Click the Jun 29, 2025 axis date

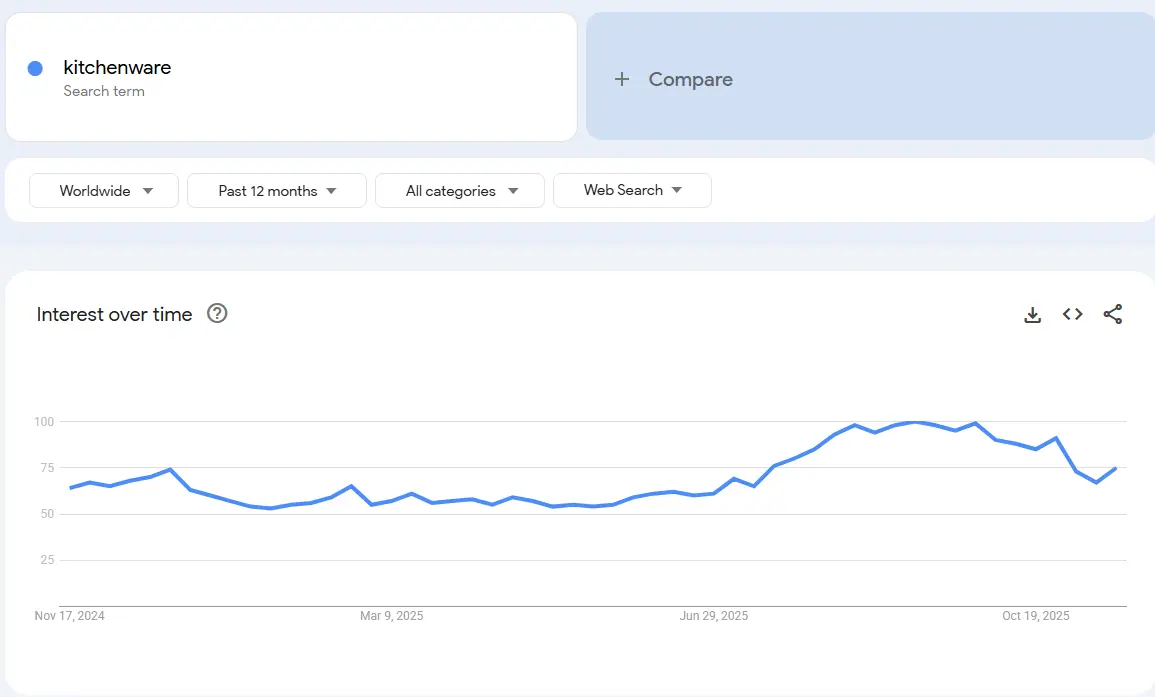point(714,616)
